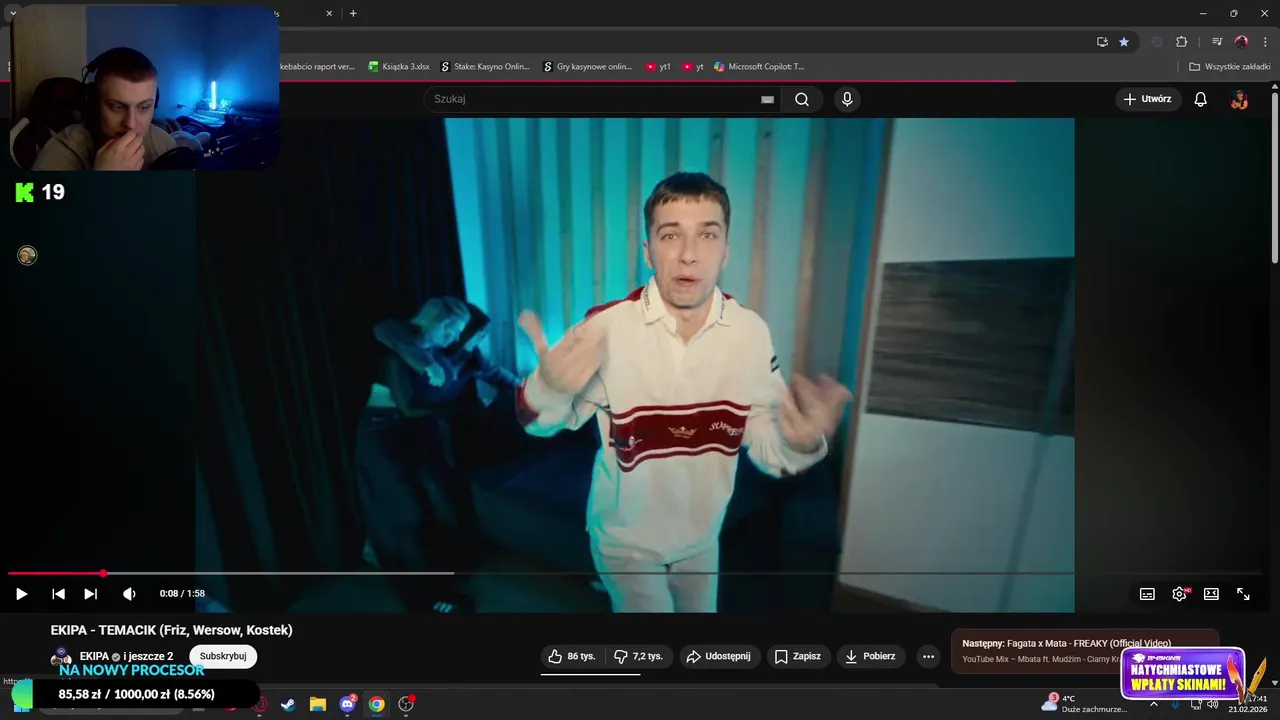Click Natychmiastowe wpłaty skinami banner
This screenshot has width=1280, height=720.
coord(1182,674)
